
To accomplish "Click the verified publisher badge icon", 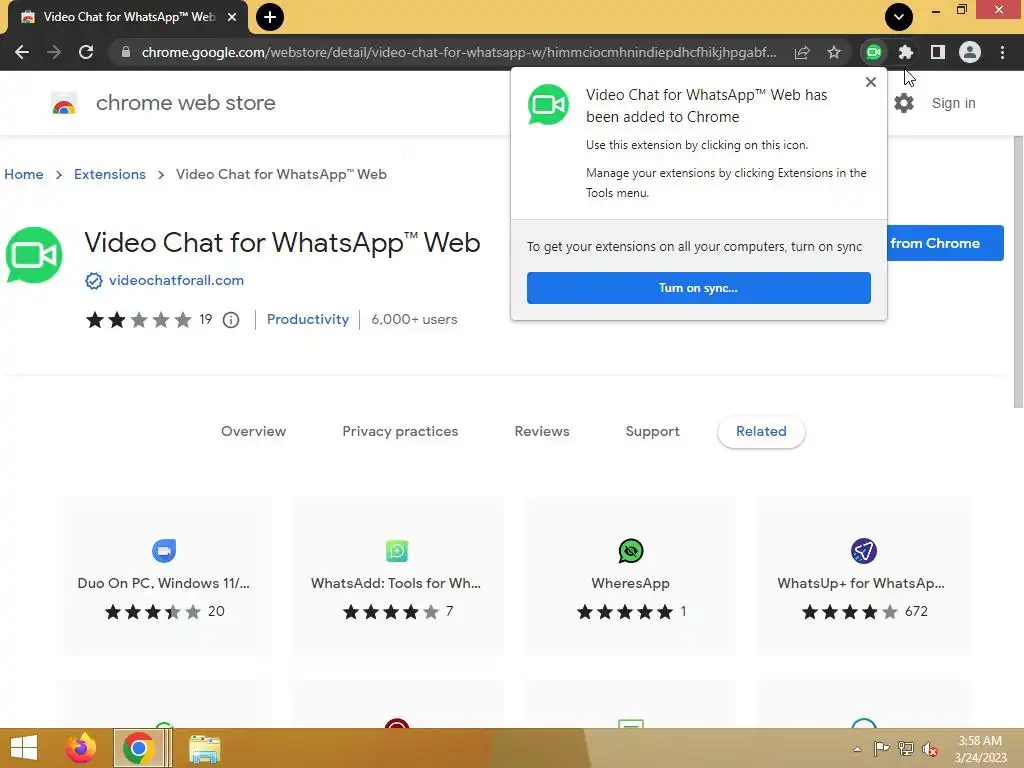I will click(x=94, y=281).
